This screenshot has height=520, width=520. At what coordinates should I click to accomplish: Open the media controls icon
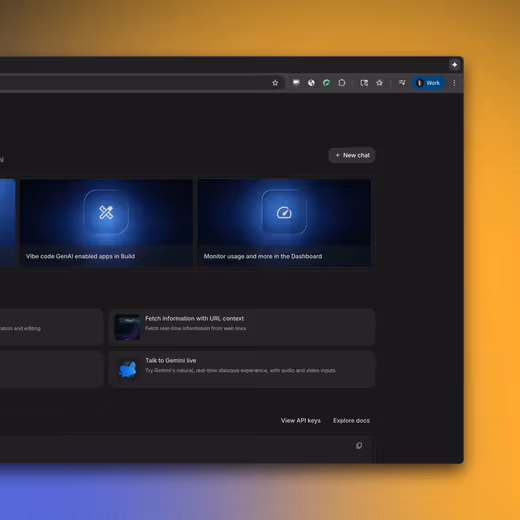(x=402, y=83)
